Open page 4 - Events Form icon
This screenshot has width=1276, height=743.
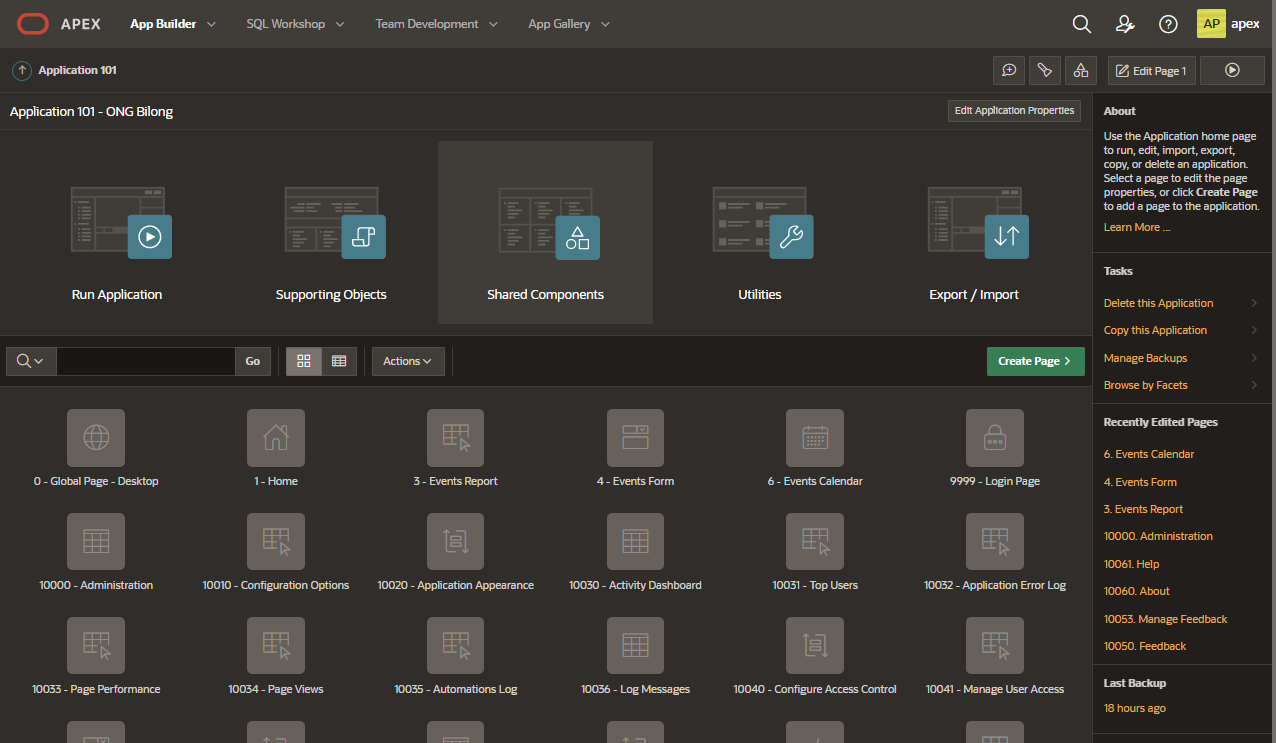pyautogui.click(x=635, y=438)
